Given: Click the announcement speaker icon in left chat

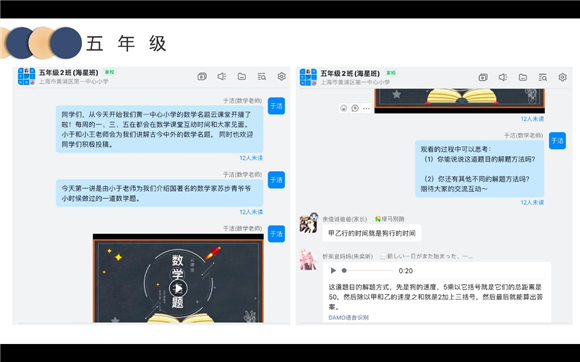Looking at the screenshot, I should 222,77.
